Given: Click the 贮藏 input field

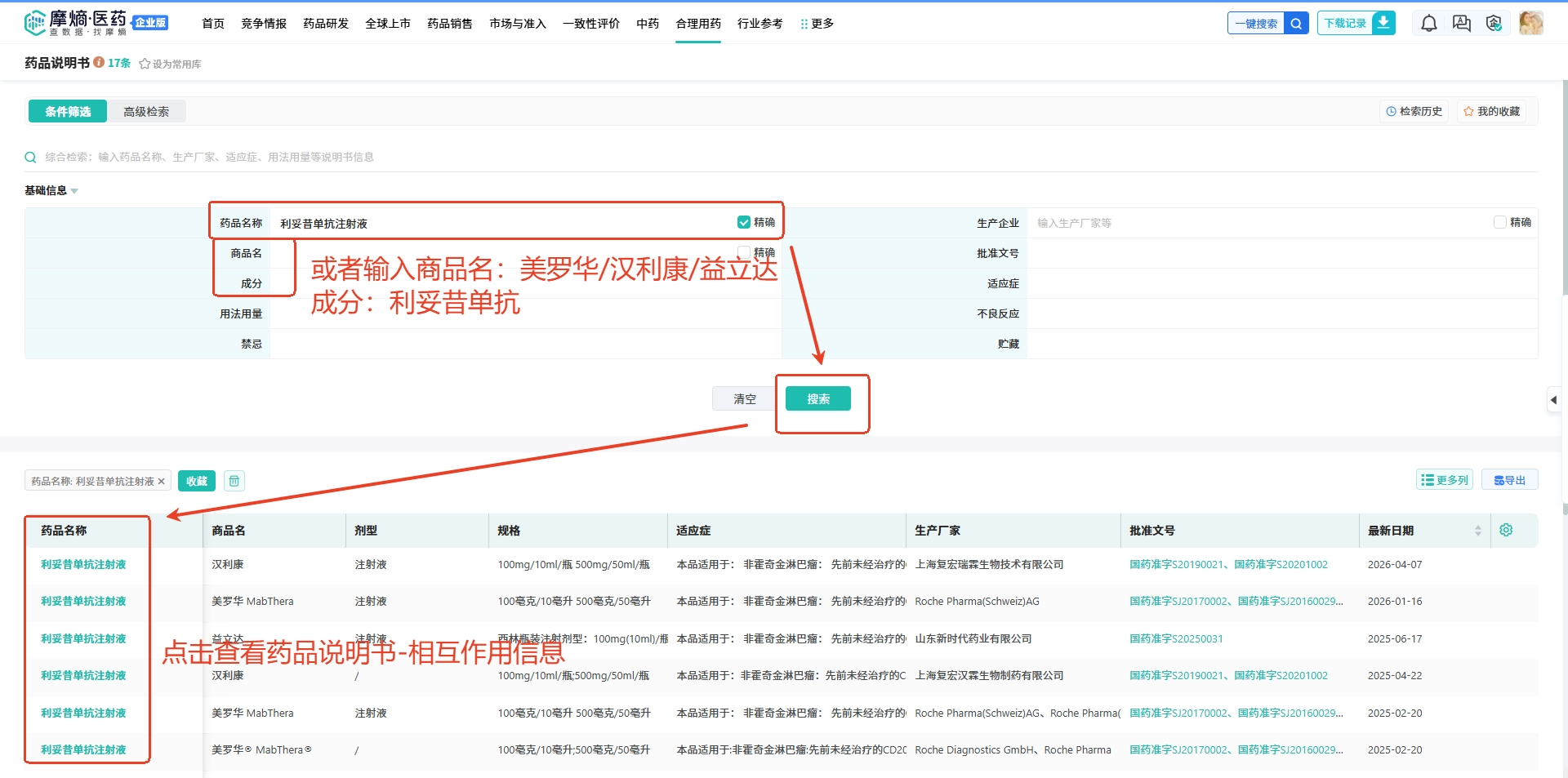Looking at the screenshot, I should [1282, 344].
